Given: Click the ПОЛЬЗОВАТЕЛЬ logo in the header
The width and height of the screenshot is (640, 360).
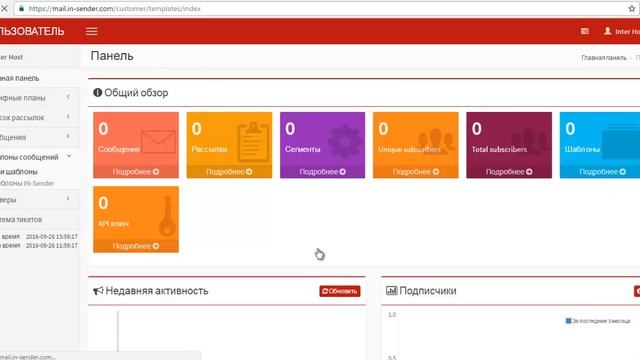Looking at the screenshot, I should click(x=32, y=31).
